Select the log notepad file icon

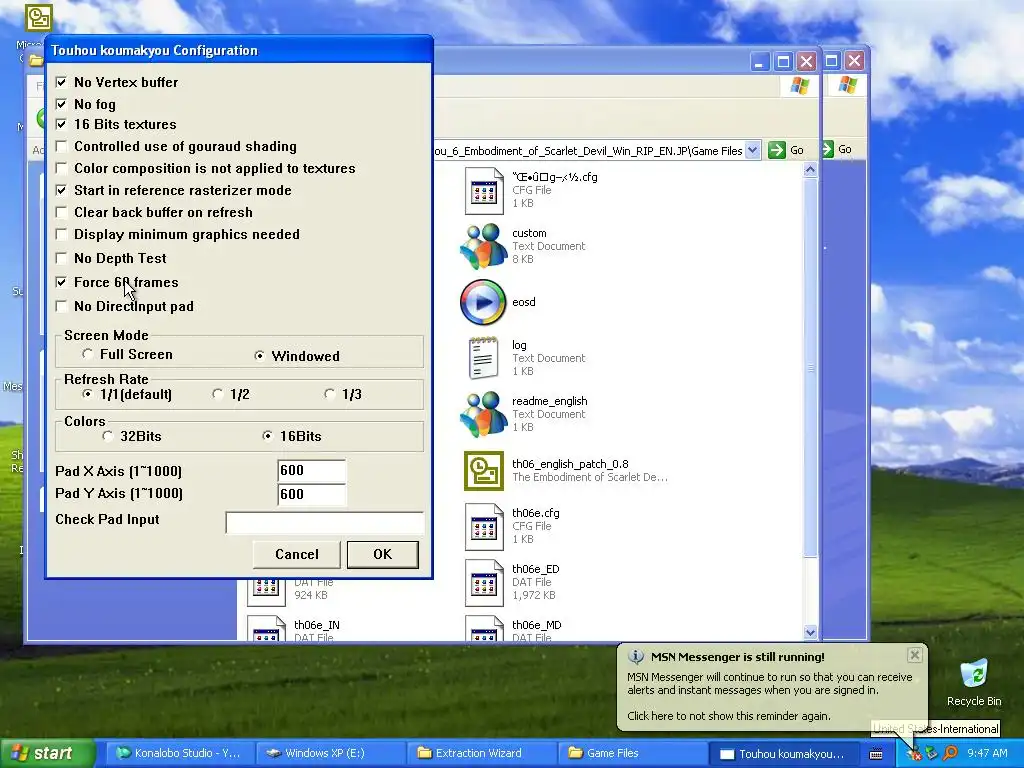[x=484, y=358]
